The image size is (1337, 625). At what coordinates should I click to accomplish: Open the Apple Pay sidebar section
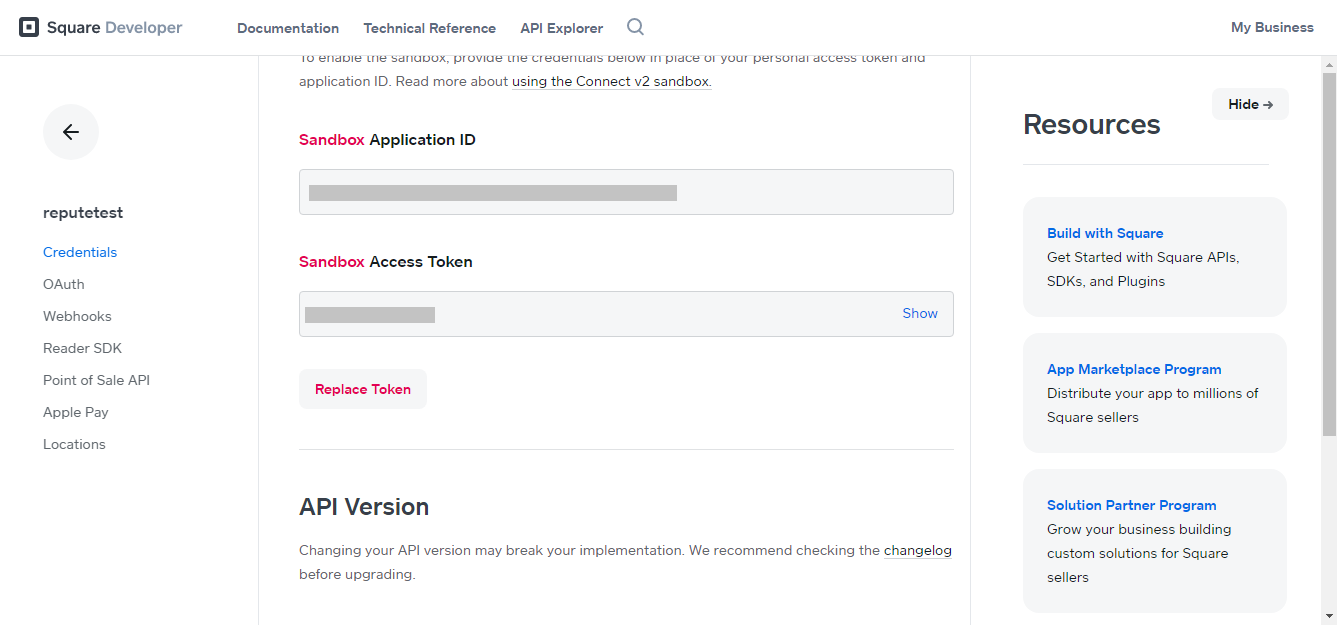coord(76,412)
